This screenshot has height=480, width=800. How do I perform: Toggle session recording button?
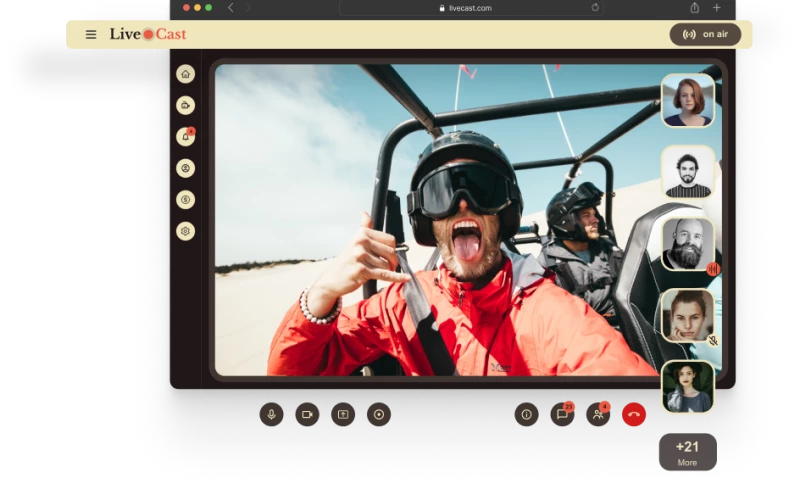[379, 414]
